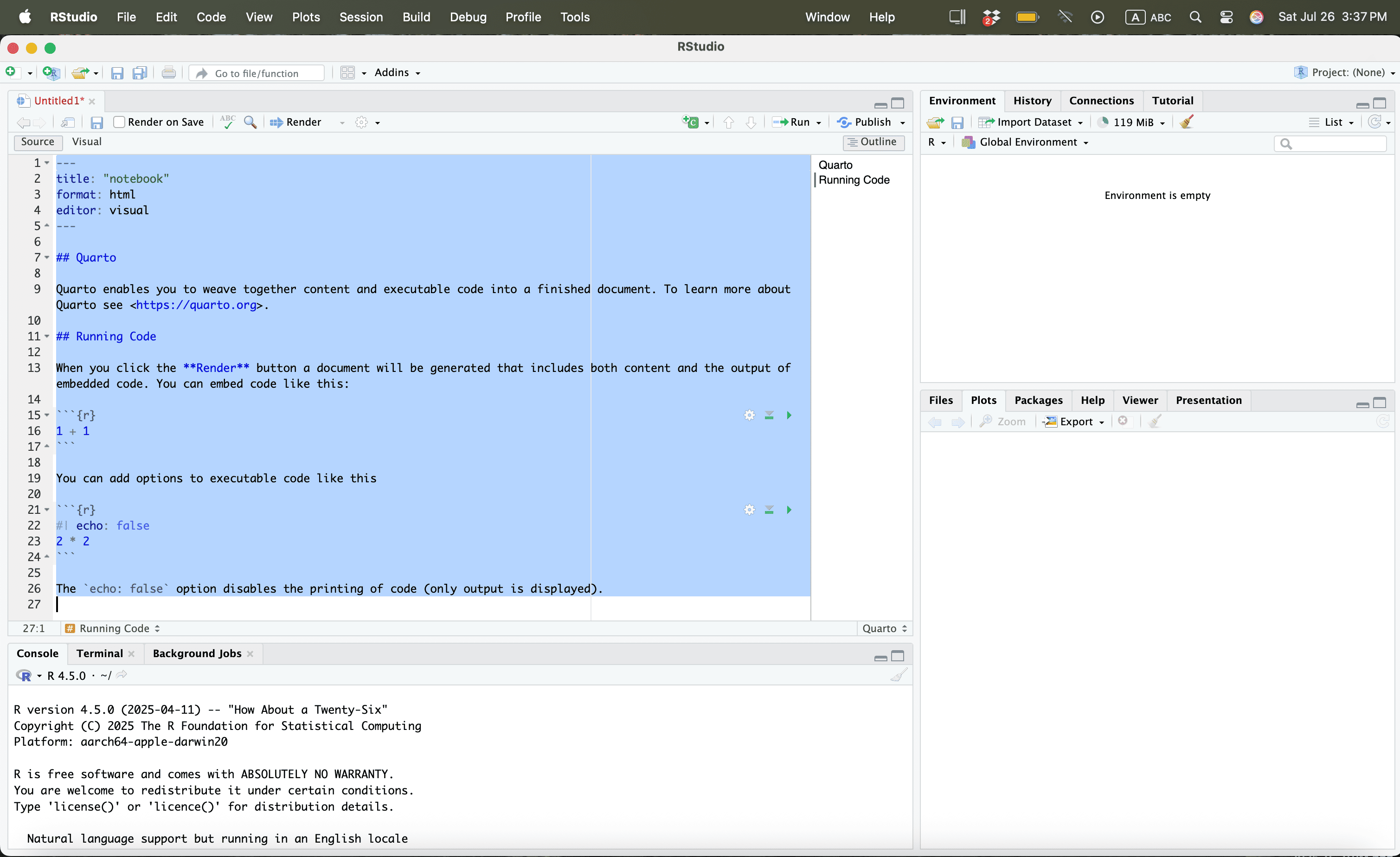Image resolution: width=1400 pixels, height=857 pixels.
Task: Click the spell check icon
Action: [227, 122]
